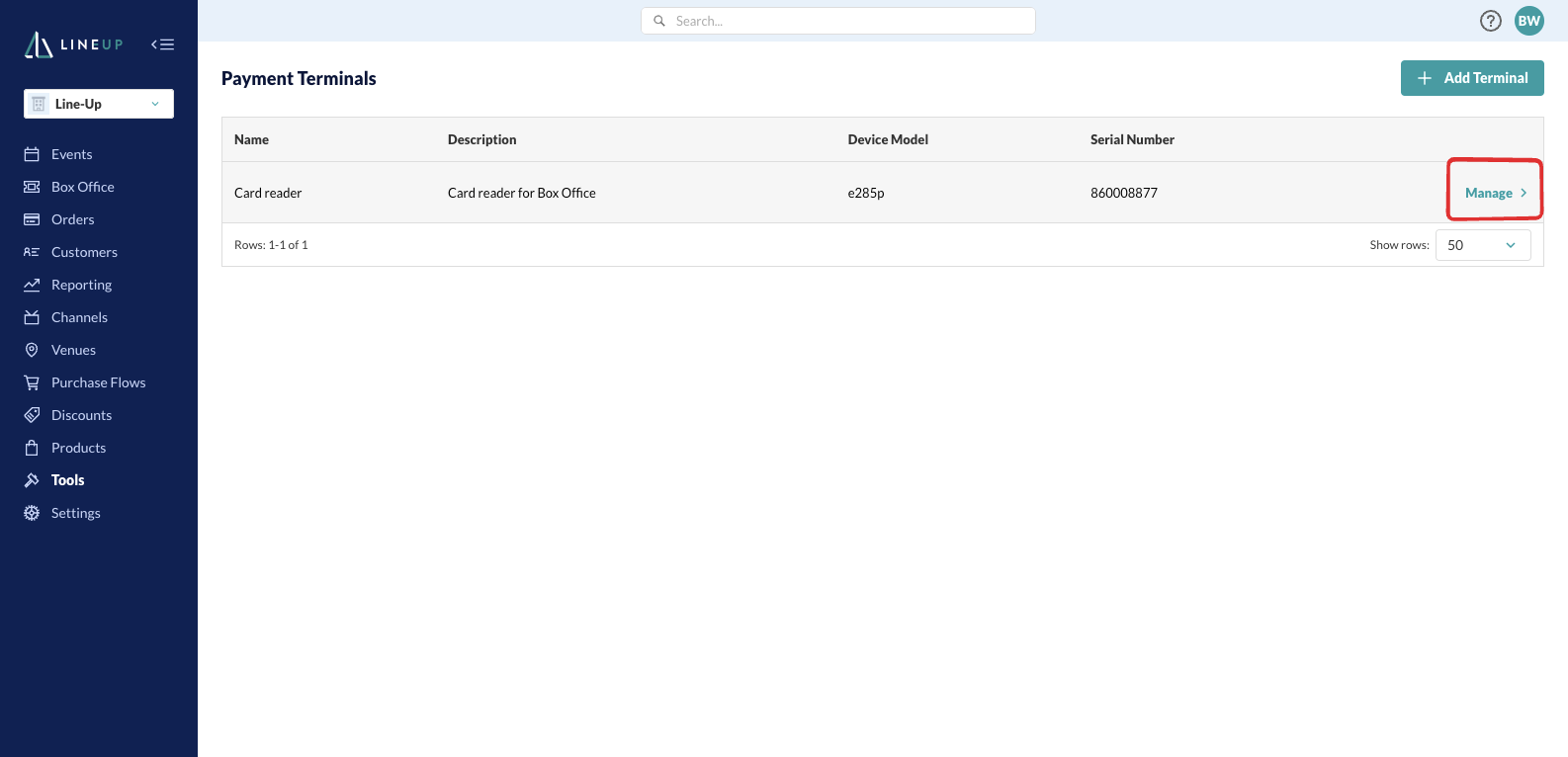Open the BW user avatar menu
Image resolution: width=1568 pixels, height=757 pixels.
[x=1529, y=21]
